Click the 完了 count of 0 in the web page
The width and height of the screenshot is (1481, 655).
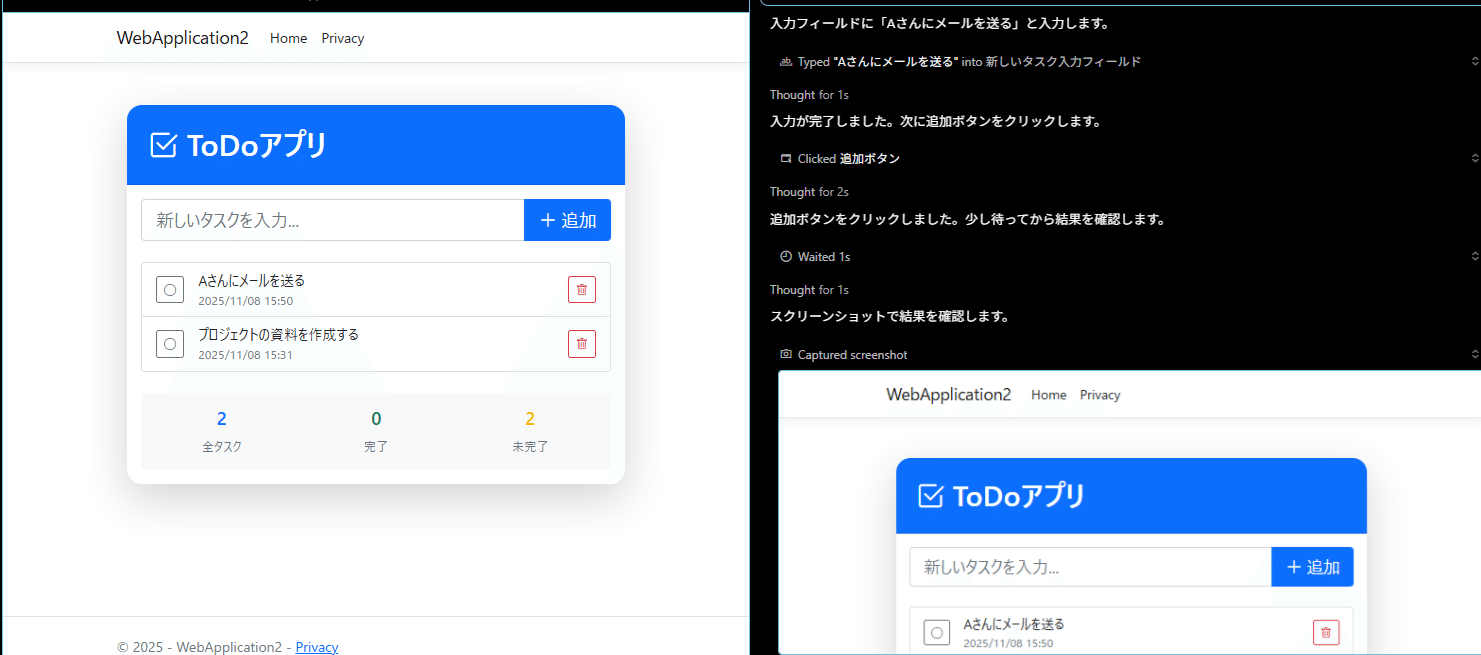pos(376,419)
